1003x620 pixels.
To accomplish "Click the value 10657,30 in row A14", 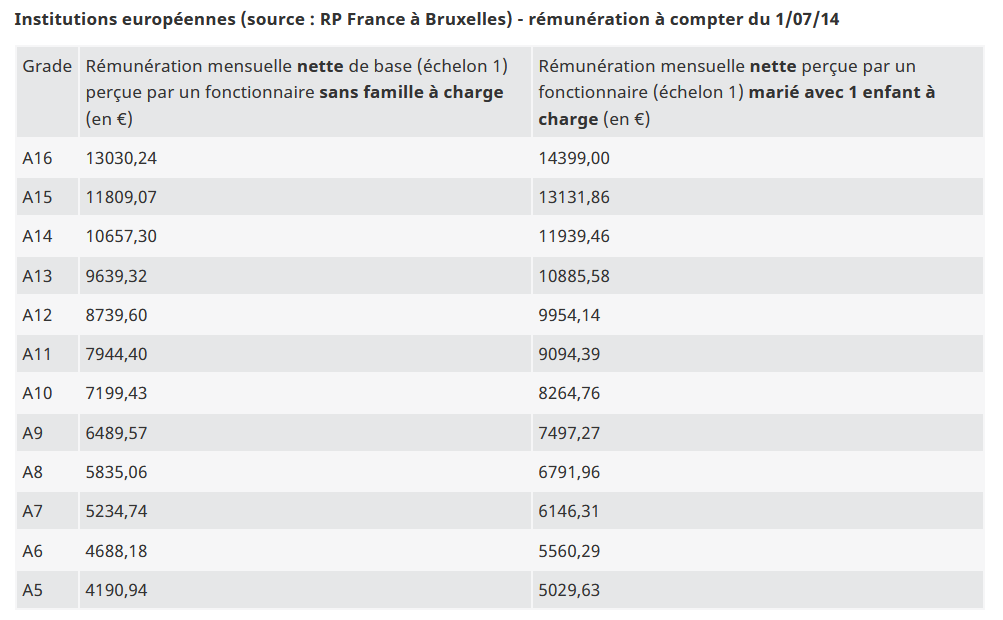I will pyautogui.click(x=122, y=236).
